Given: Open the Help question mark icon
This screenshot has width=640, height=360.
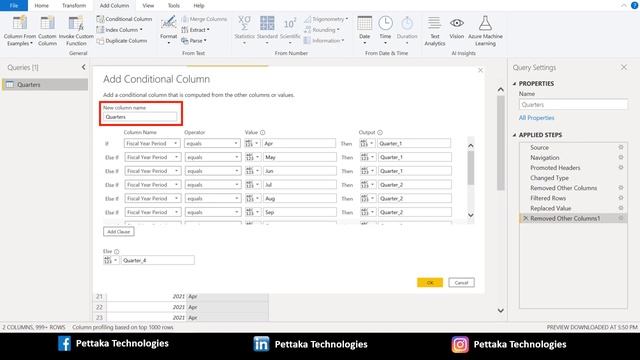Looking at the screenshot, I should click(635, 5).
